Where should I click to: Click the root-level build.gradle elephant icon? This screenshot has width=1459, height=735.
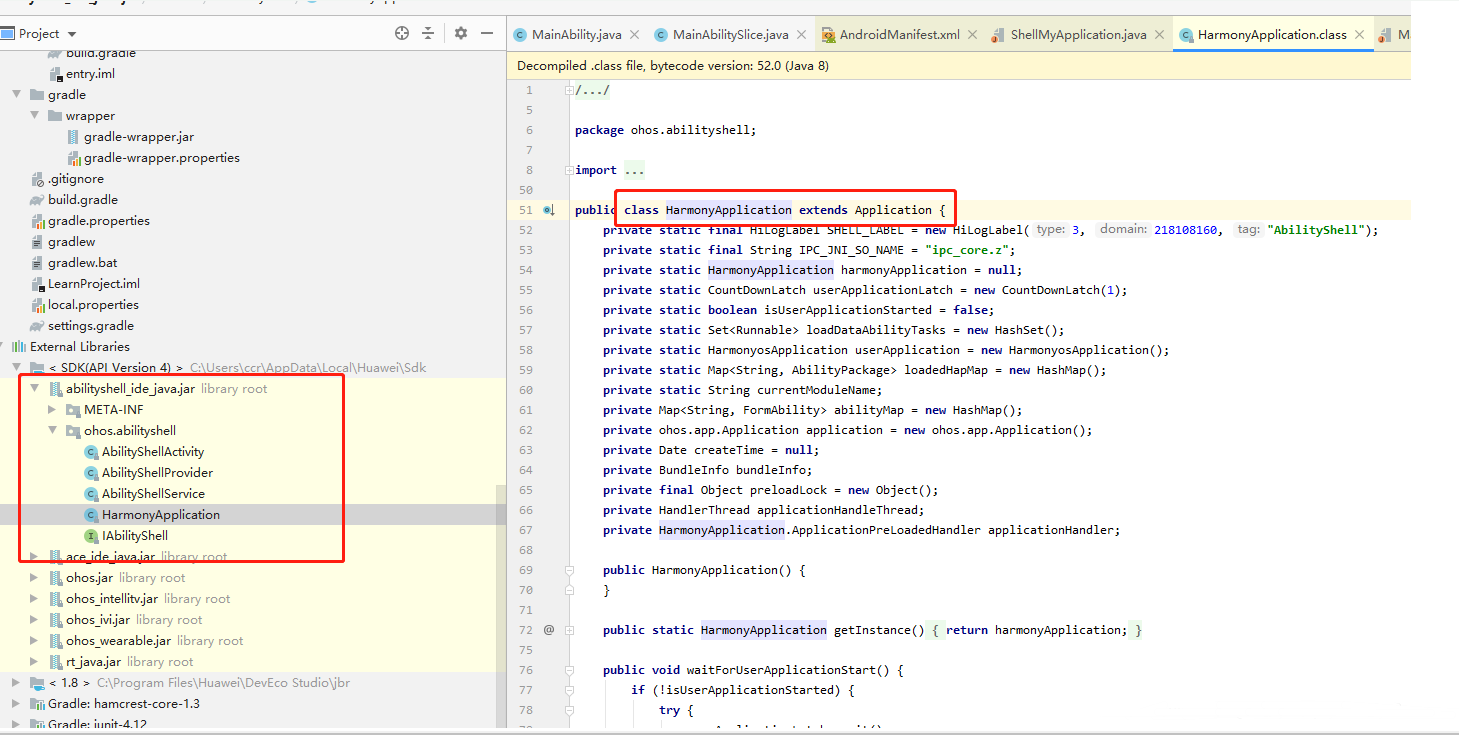[37, 200]
